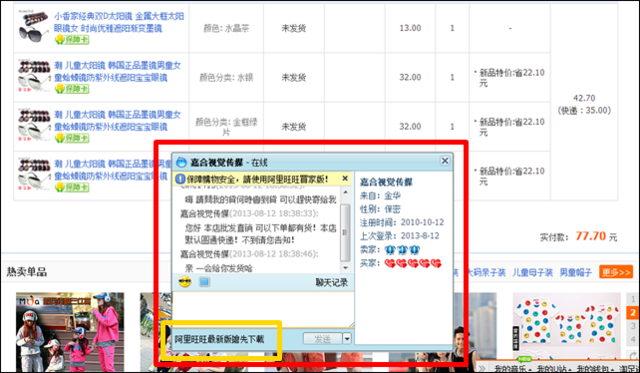Click the seller blue diamond rating icons
This screenshot has width=640, height=373.
point(402,250)
